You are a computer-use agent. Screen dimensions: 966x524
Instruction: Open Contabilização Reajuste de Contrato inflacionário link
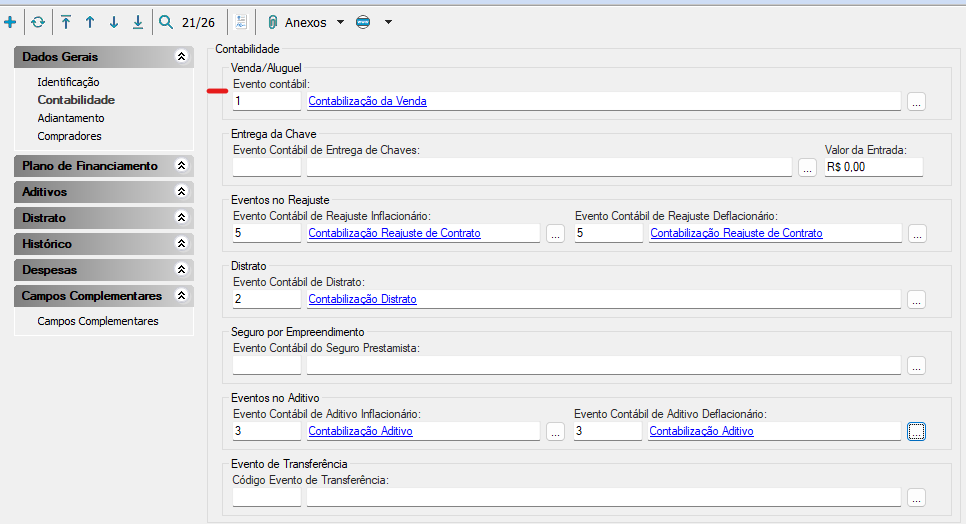(394, 233)
